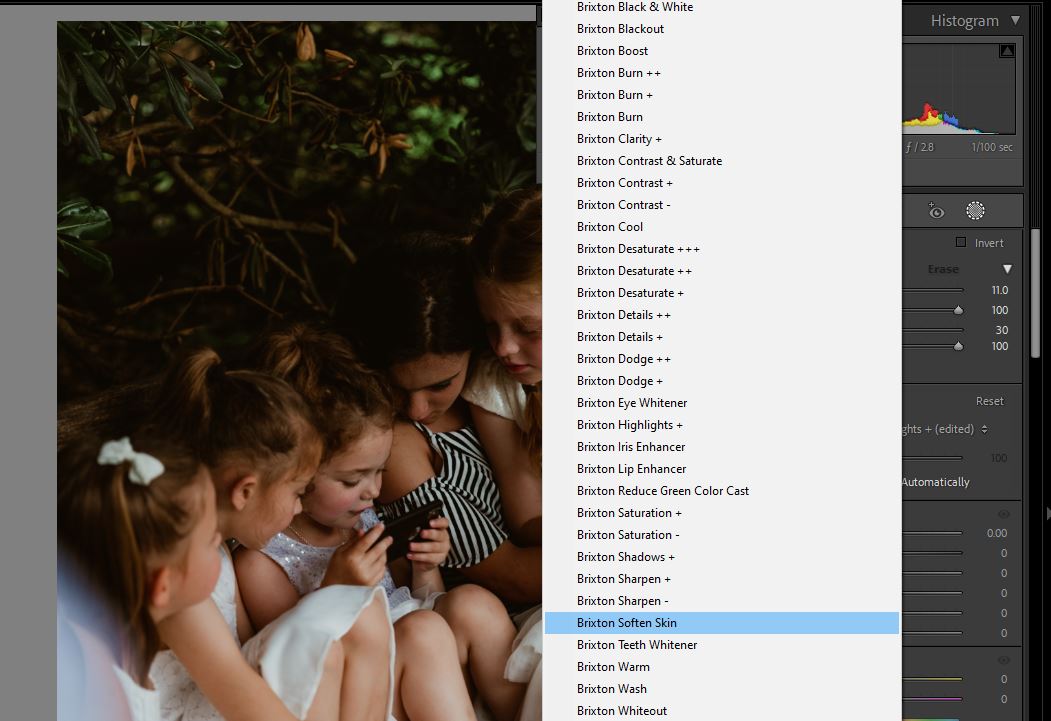
Task: Choose Brixton Teeth Whitener preset
Action: (x=636, y=645)
